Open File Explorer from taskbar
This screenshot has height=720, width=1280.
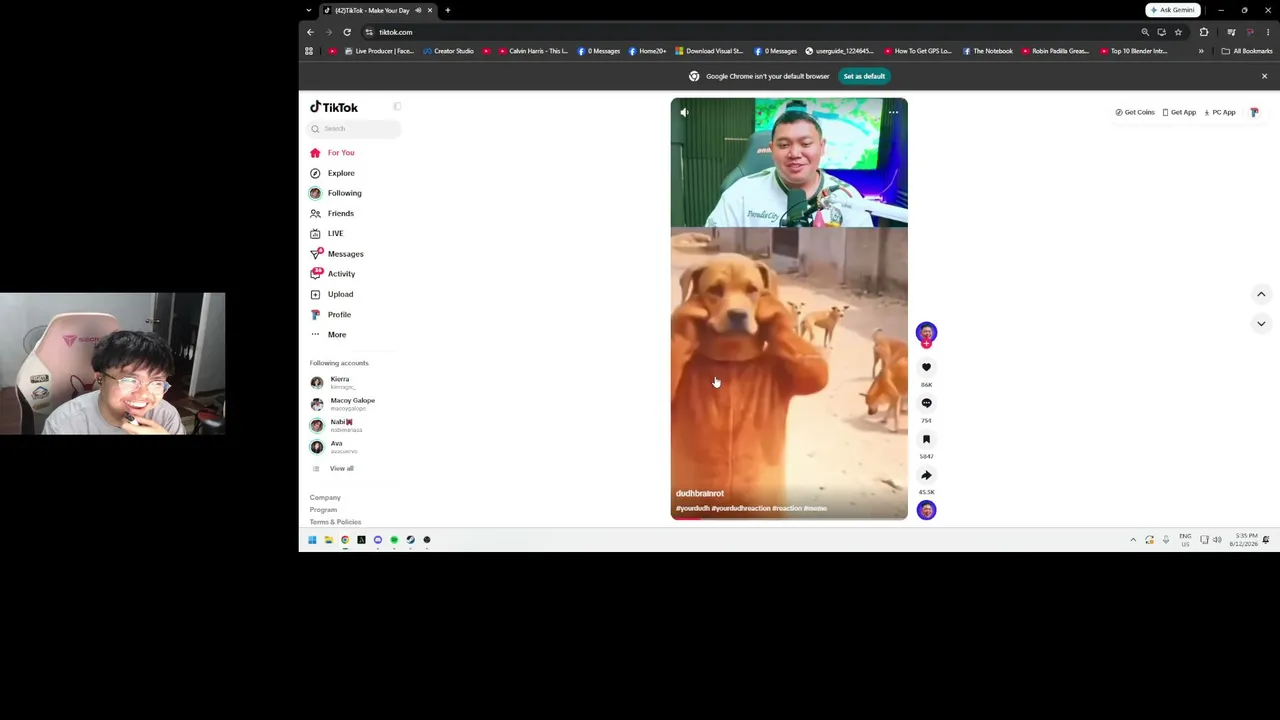328,540
